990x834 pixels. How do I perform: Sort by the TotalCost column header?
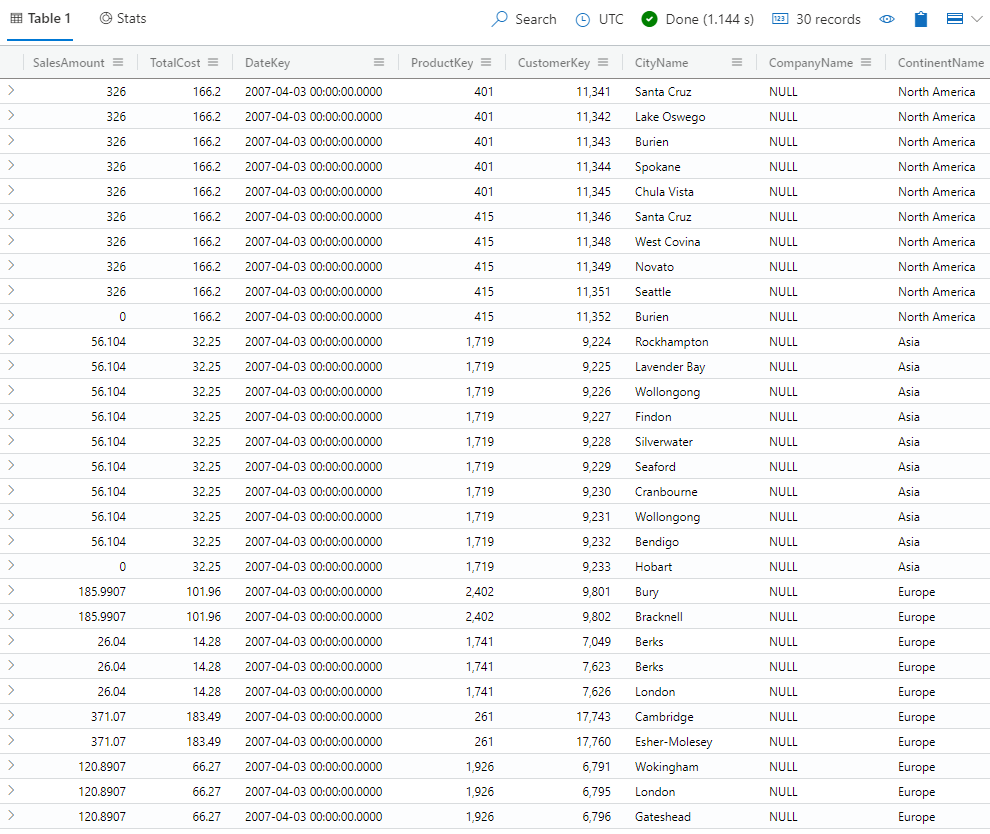[175, 63]
